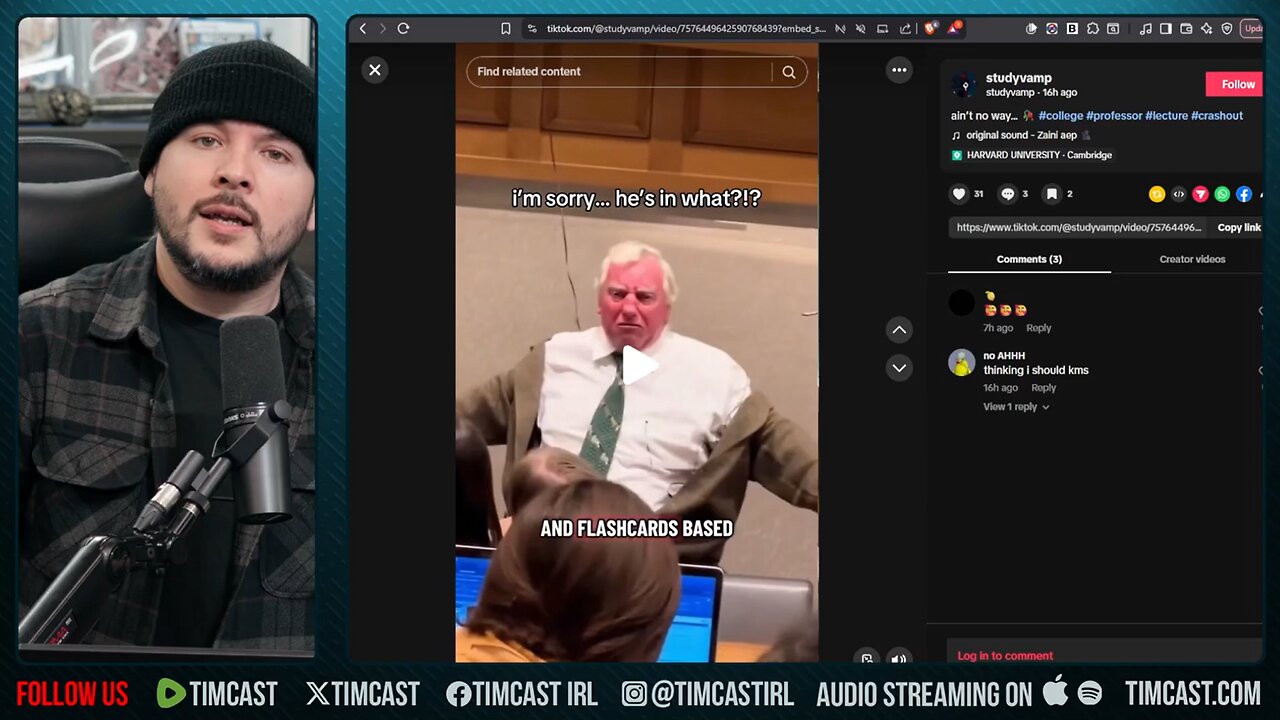Go to previous video with up arrow

pos(899,330)
